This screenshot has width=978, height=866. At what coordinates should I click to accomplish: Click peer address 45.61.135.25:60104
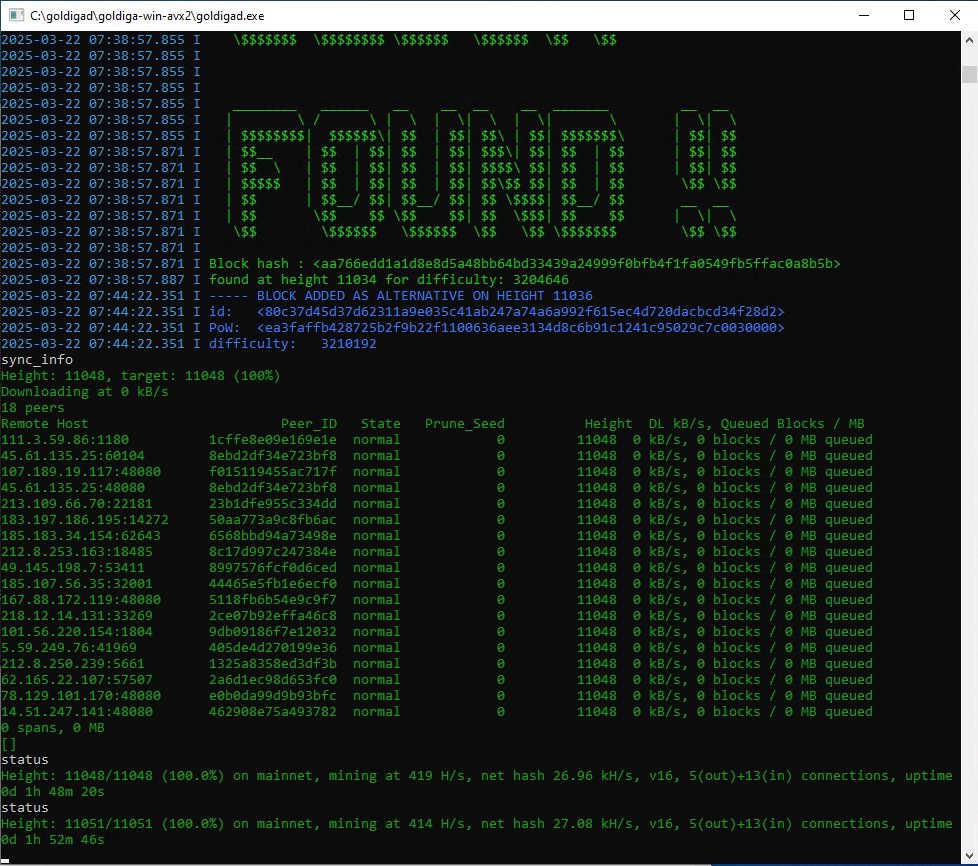[73, 456]
